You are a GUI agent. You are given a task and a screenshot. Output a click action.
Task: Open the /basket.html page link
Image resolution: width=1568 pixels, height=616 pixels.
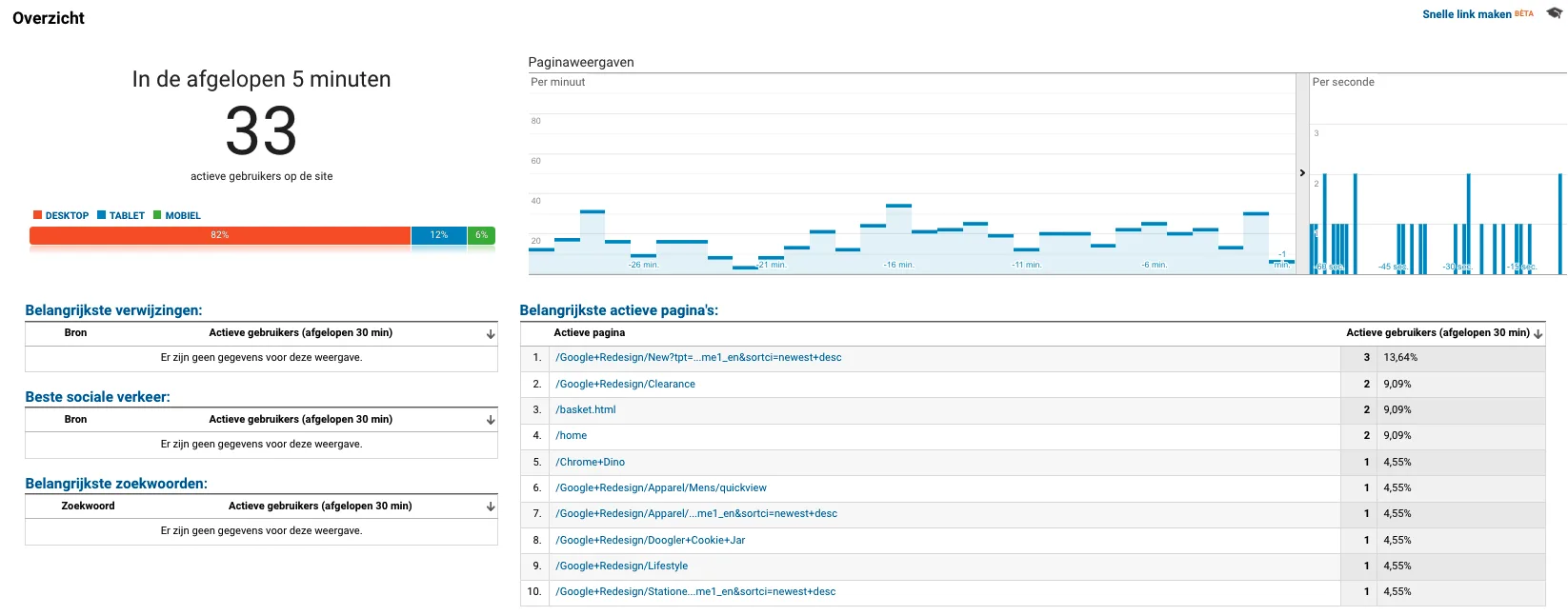coord(586,409)
